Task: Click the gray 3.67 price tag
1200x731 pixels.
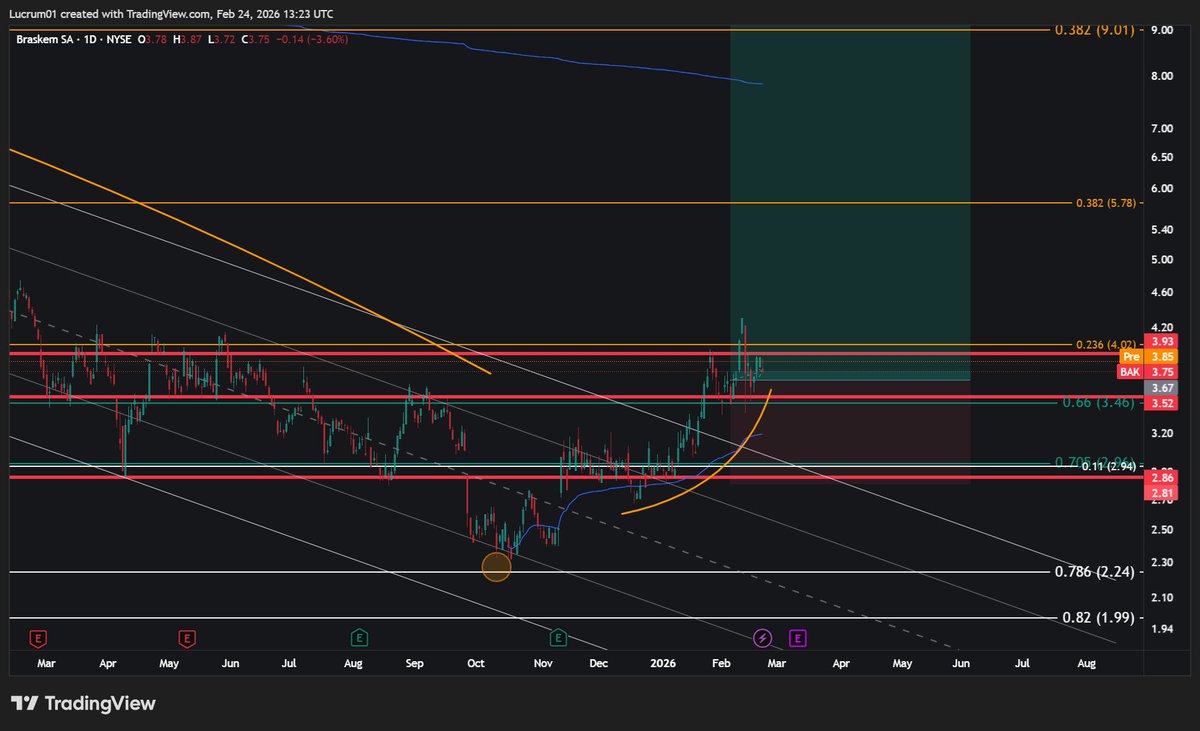Action: pos(1163,387)
